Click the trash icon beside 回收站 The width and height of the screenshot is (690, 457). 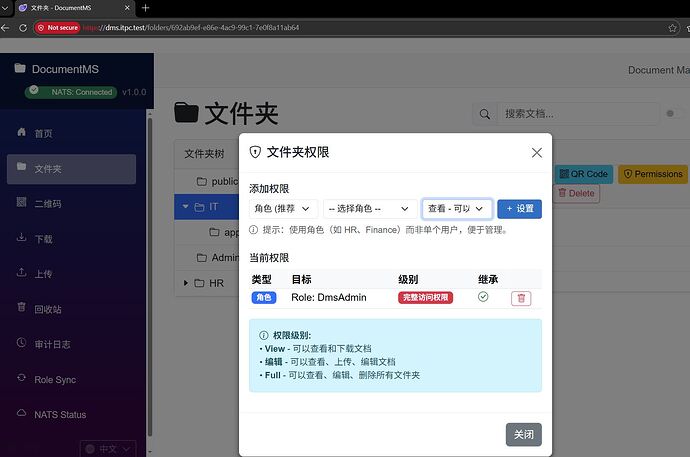pos(21,307)
